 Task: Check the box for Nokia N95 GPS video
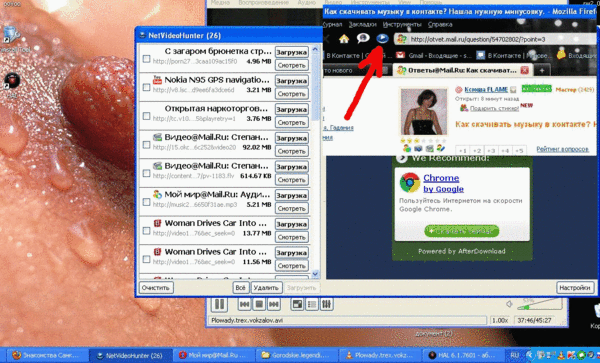146,88
